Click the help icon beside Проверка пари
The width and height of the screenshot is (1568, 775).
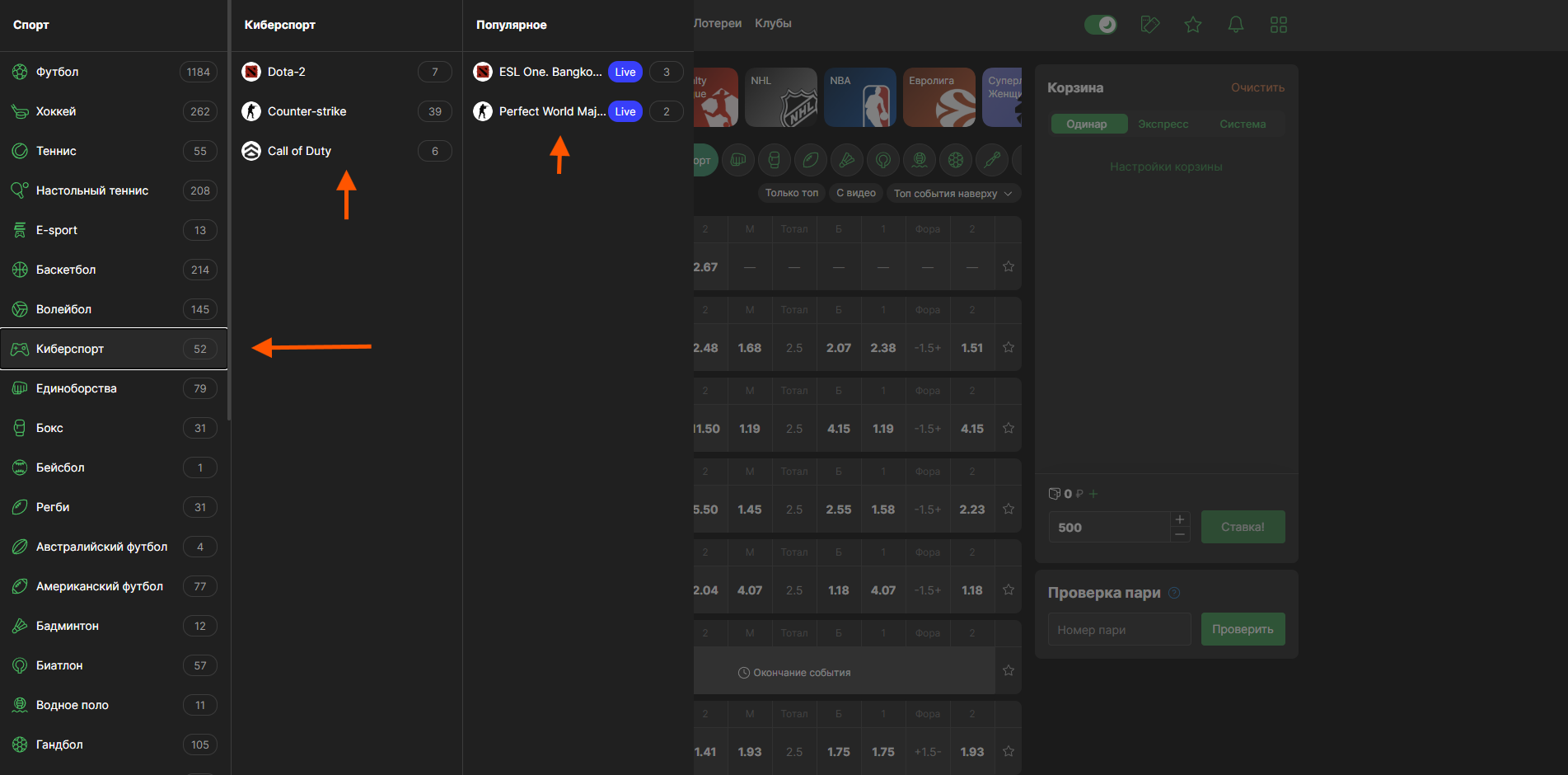1174,593
